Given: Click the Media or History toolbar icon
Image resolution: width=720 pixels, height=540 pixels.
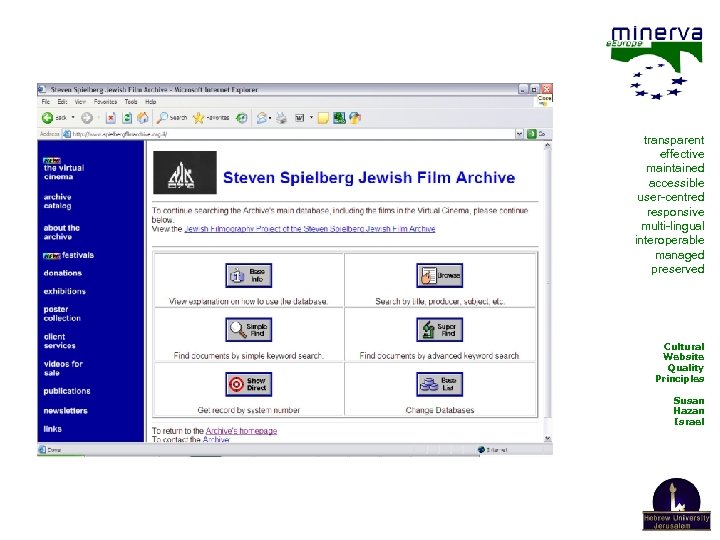Looking at the screenshot, I should (242, 118).
